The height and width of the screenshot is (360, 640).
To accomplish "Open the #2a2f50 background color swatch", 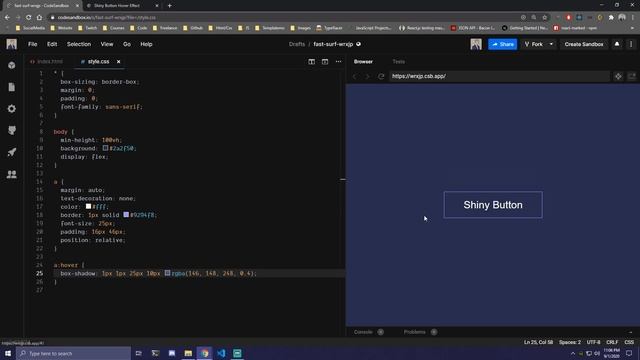I will click(x=105, y=148).
